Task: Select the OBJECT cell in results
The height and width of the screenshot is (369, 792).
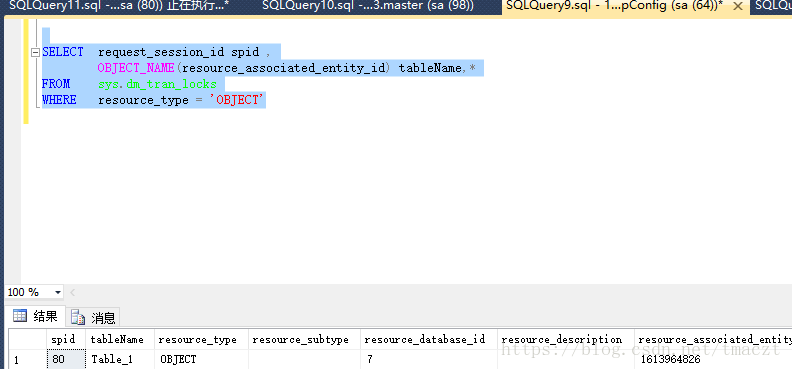Action: coord(201,359)
